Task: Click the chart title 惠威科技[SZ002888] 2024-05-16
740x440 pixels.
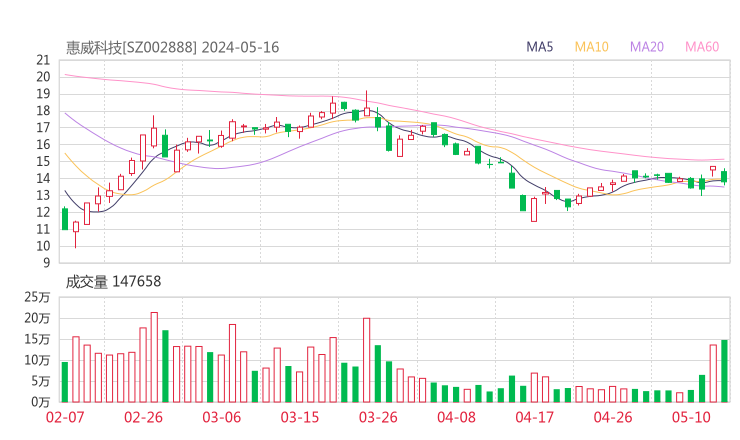Action: coord(172,48)
